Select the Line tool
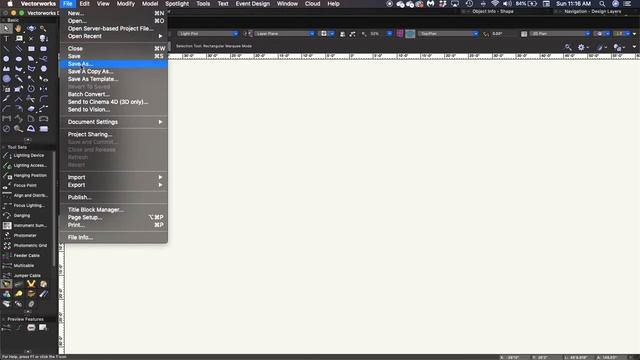This screenshot has width=640, height=360. (x=6, y=49)
